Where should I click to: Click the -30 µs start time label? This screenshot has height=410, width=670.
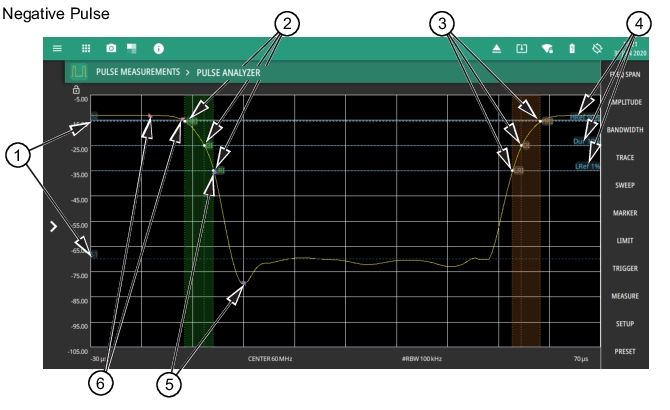[98, 359]
